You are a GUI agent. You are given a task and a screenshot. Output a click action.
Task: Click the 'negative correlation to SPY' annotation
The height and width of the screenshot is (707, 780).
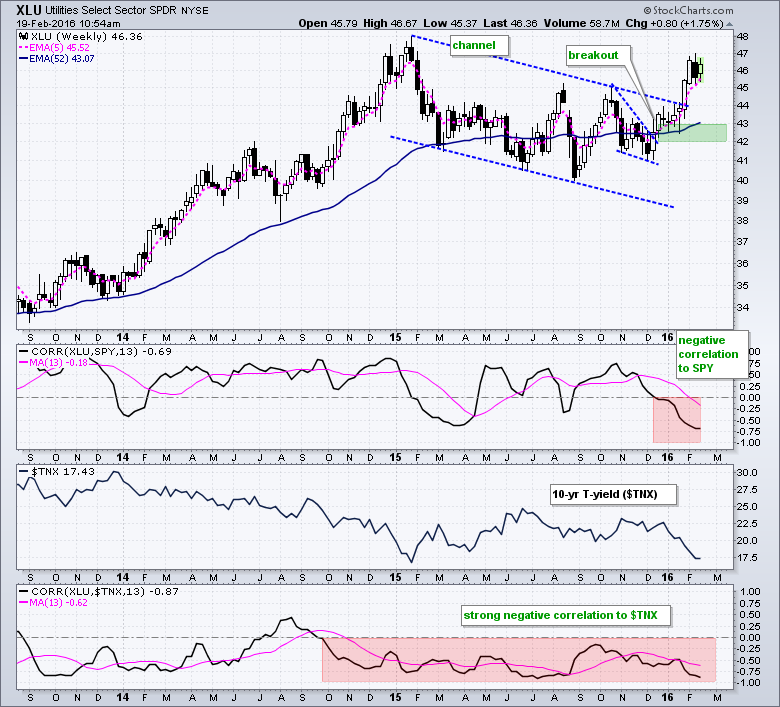(711, 354)
